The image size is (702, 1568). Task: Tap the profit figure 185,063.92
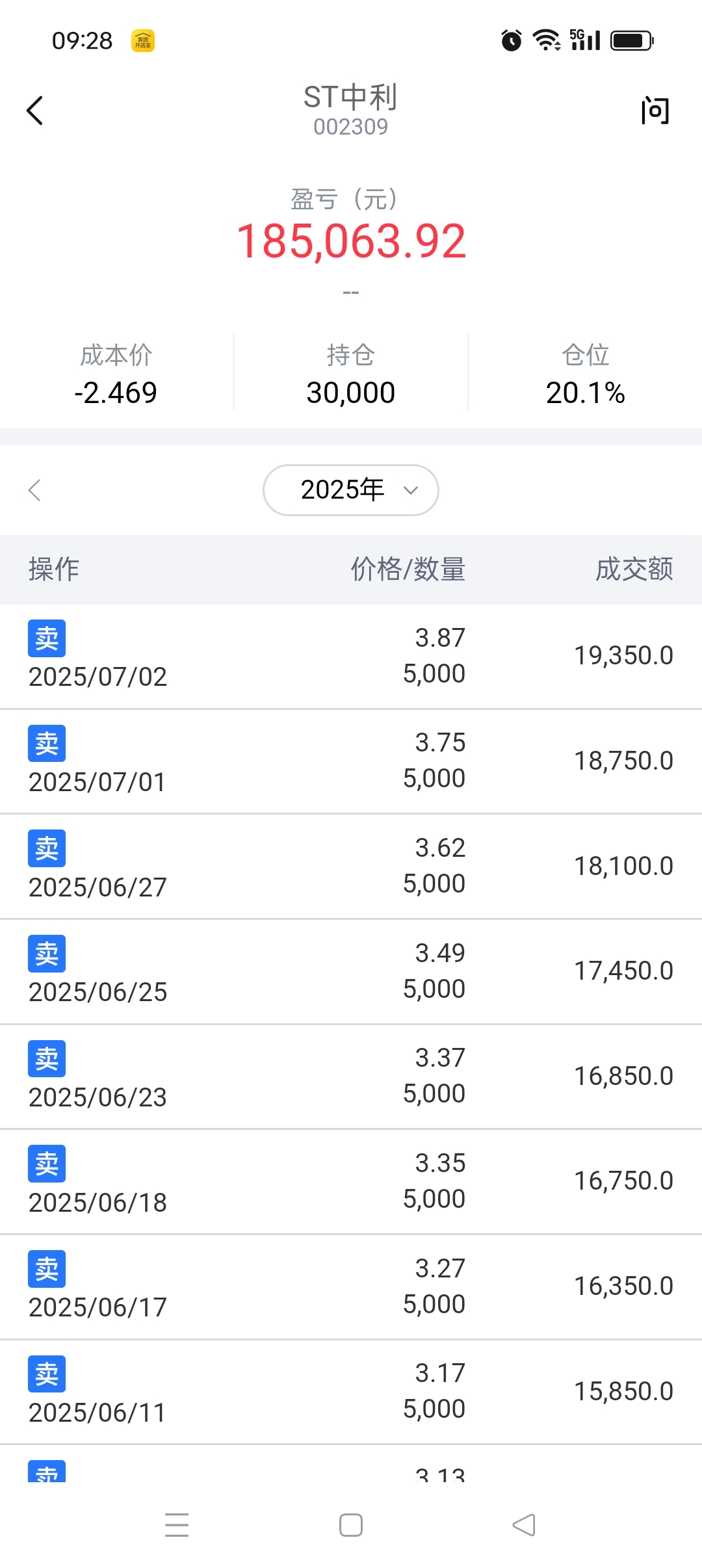click(x=351, y=241)
